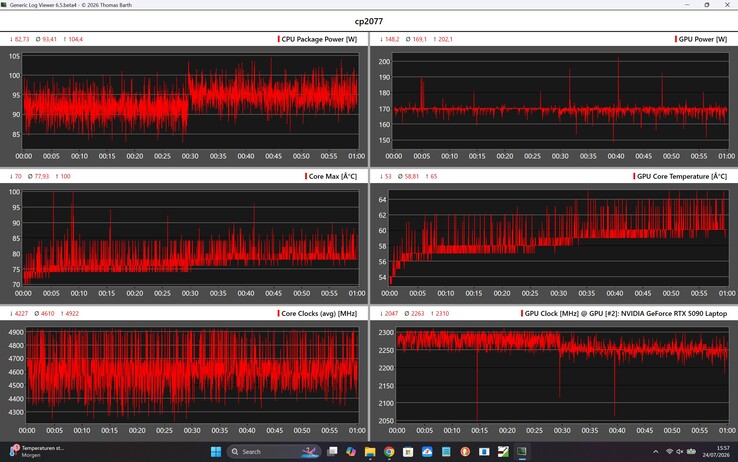Click inside the GPU Clock graph

tap(562, 375)
